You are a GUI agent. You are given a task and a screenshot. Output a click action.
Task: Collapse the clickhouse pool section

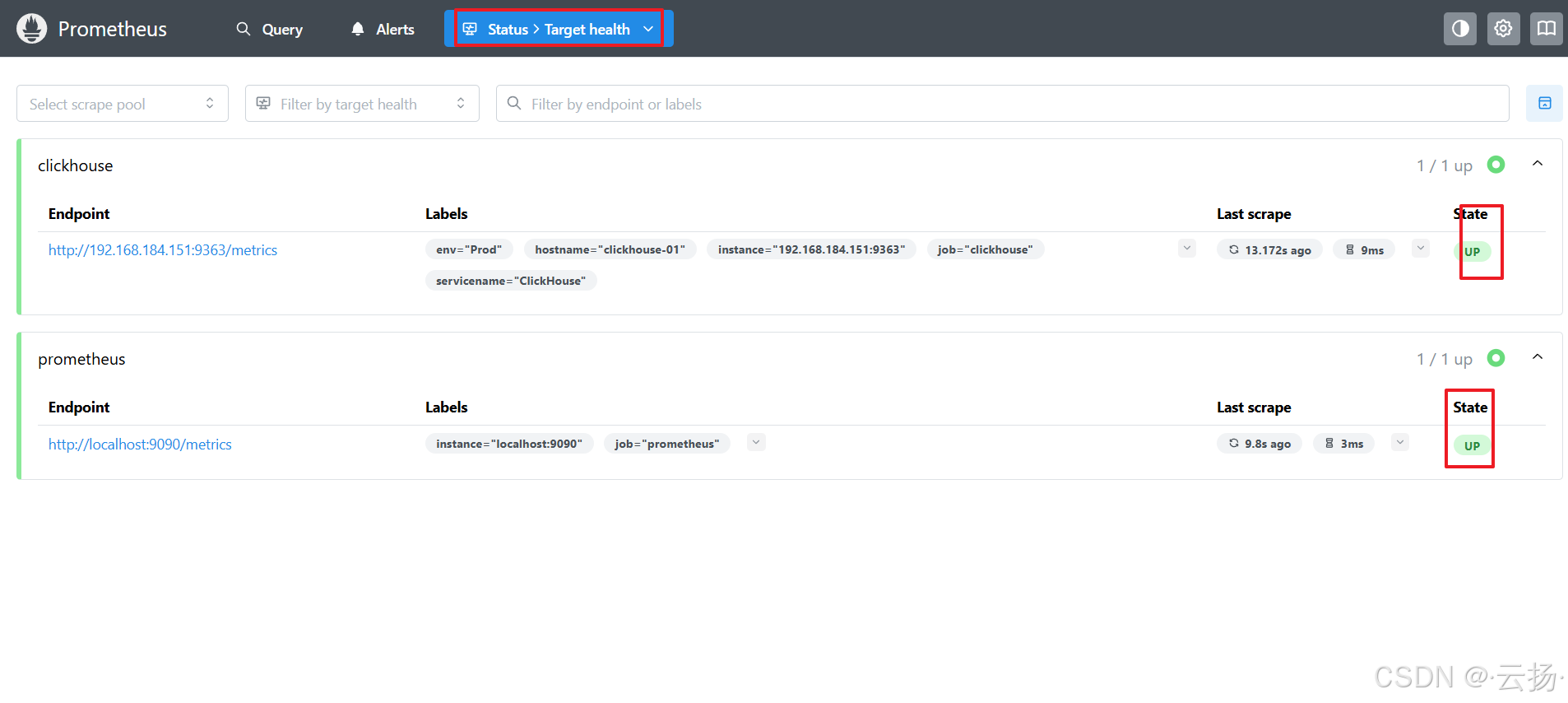click(1538, 164)
